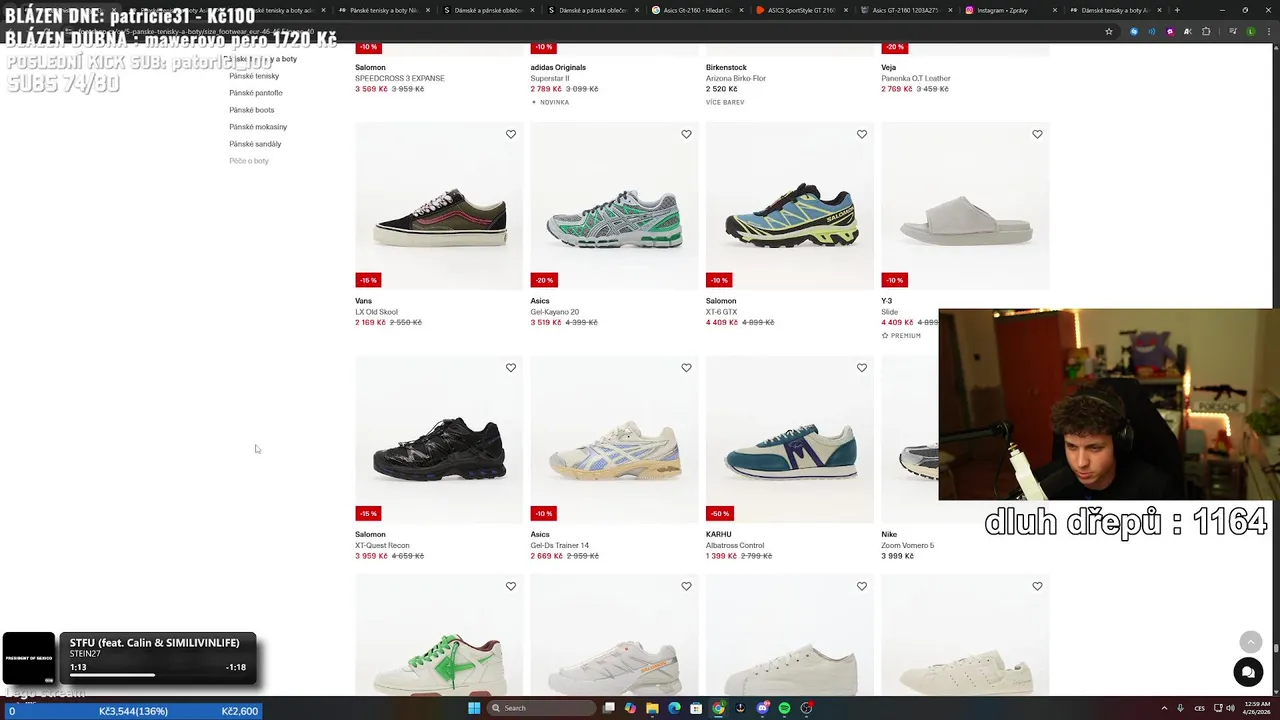
Task: Click the microphone tray icon
Action: [x=1180, y=708]
